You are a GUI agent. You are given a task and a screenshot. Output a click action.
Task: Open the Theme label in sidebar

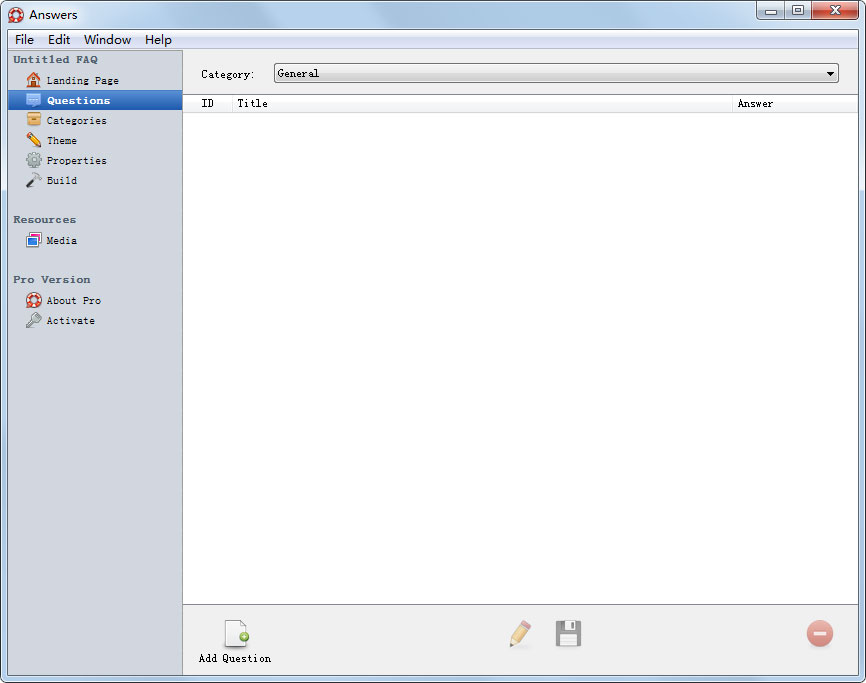(x=61, y=140)
